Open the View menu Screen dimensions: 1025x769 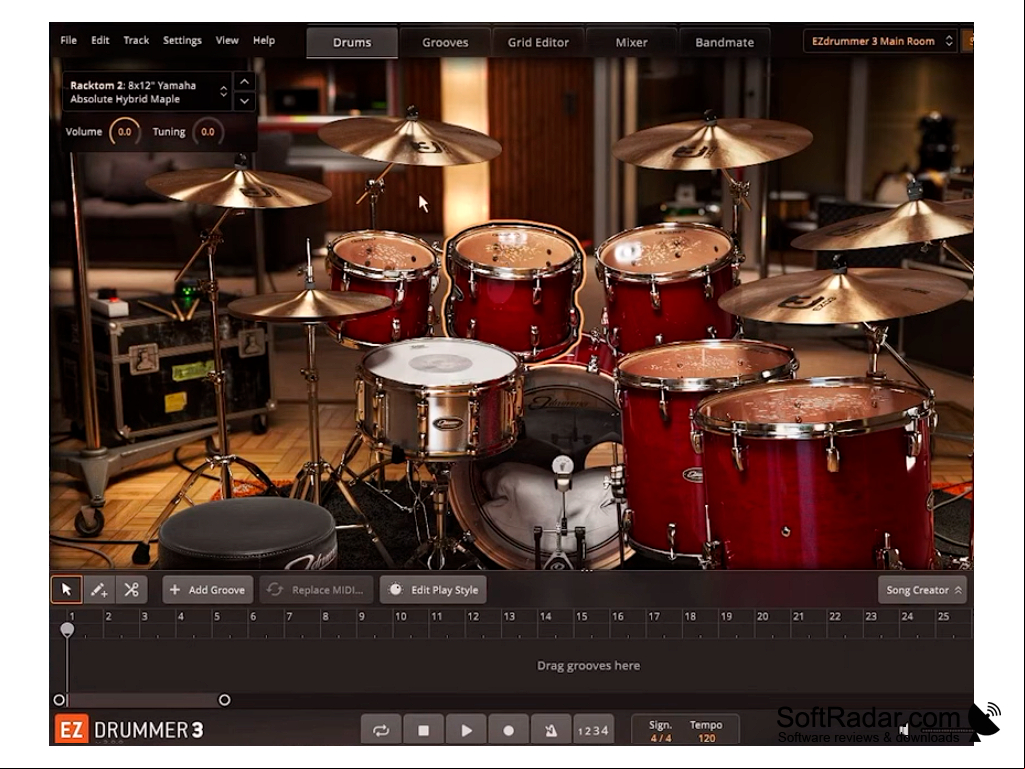tap(227, 40)
